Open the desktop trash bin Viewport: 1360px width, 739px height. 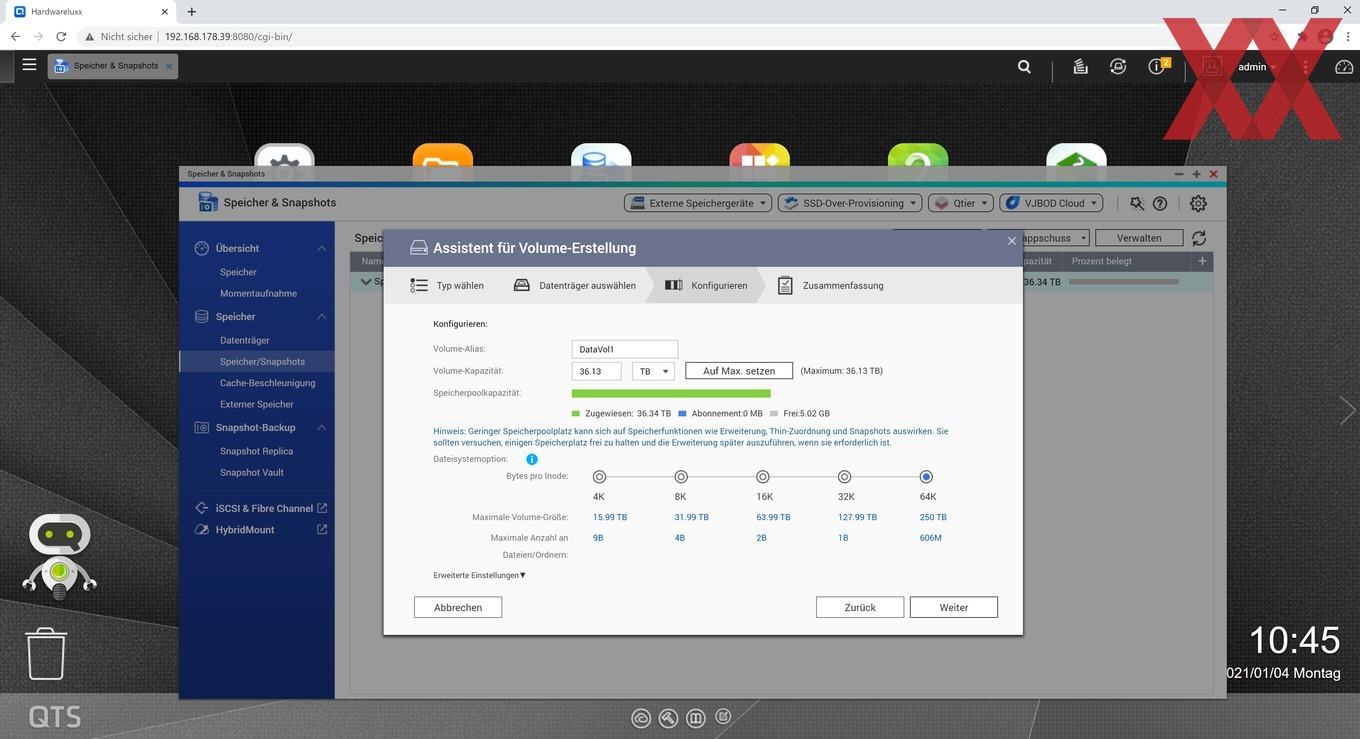pos(46,653)
